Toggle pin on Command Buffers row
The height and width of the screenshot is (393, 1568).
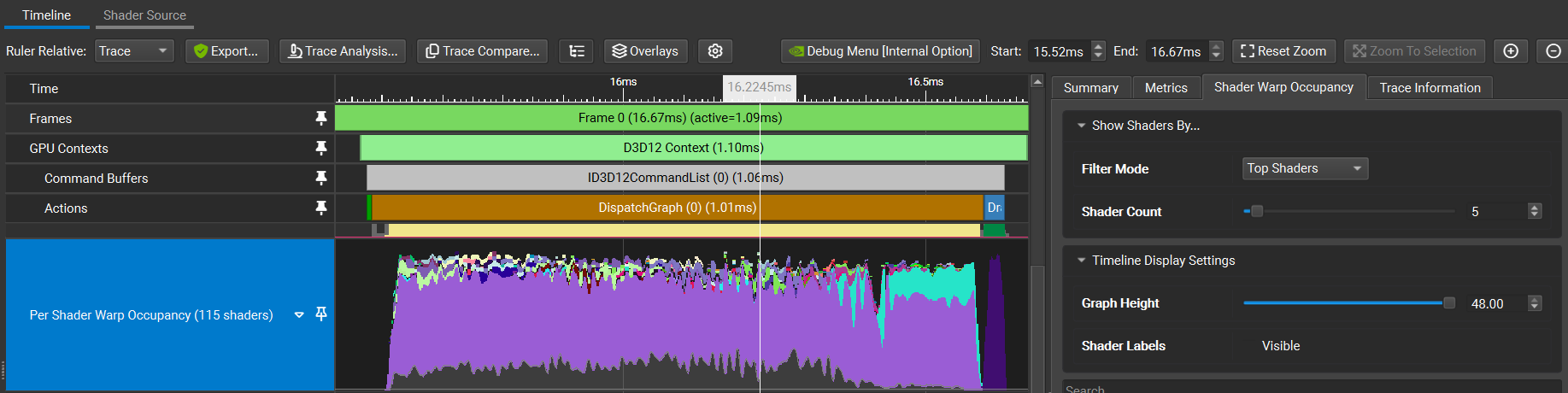[321, 178]
